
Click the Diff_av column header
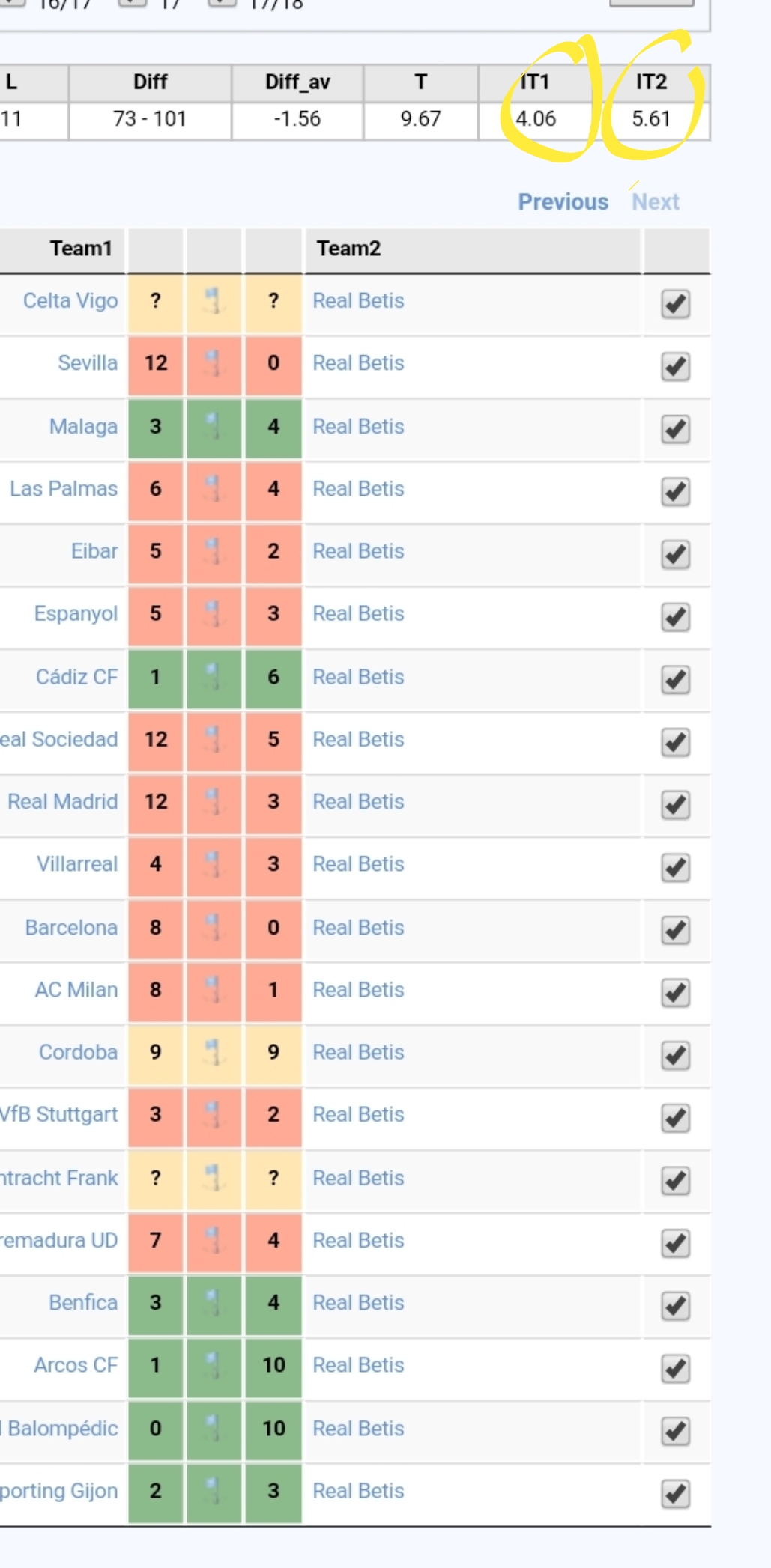[x=297, y=82]
